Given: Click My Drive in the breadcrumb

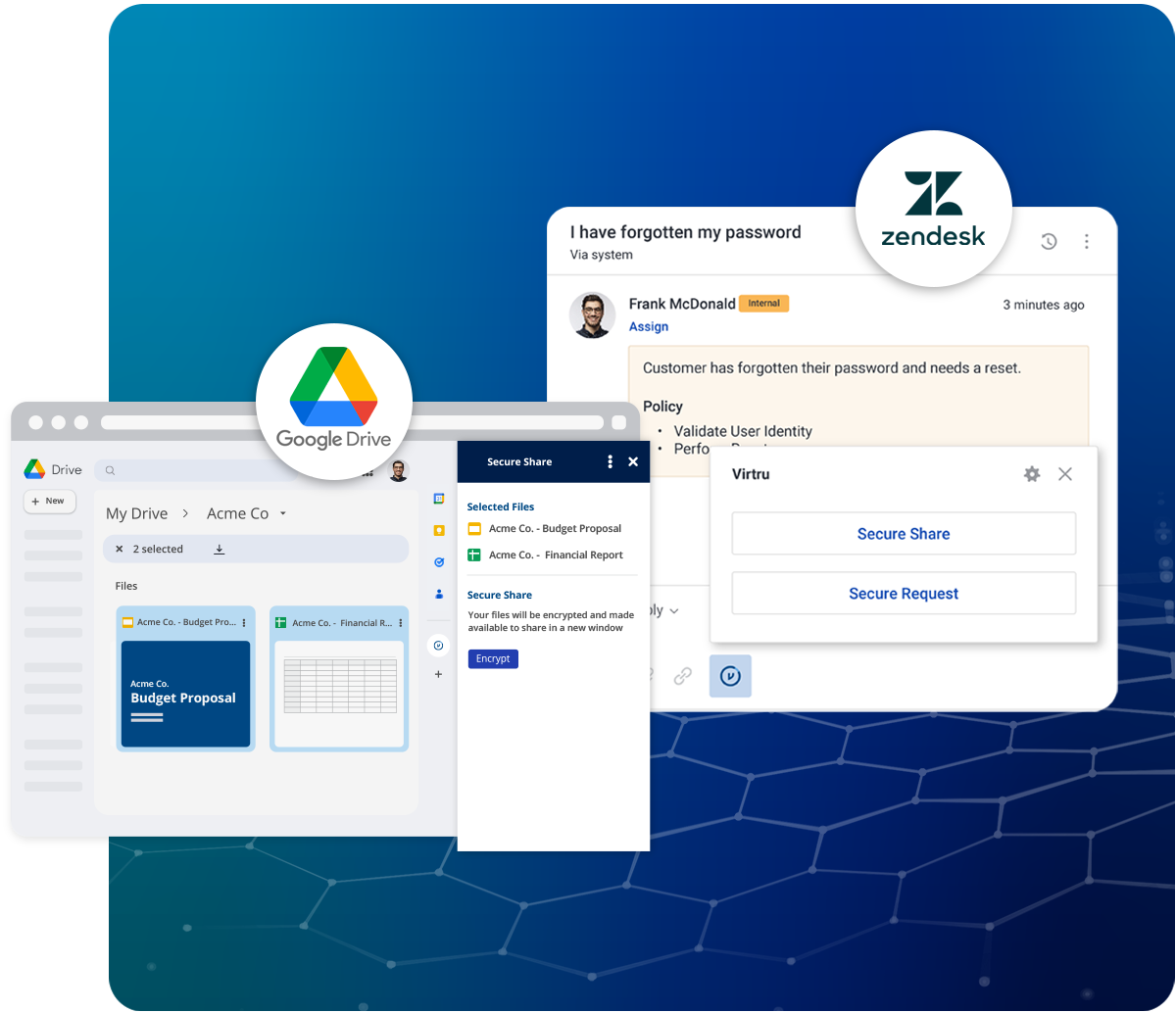Looking at the screenshot, I should [x=136, y=513].
